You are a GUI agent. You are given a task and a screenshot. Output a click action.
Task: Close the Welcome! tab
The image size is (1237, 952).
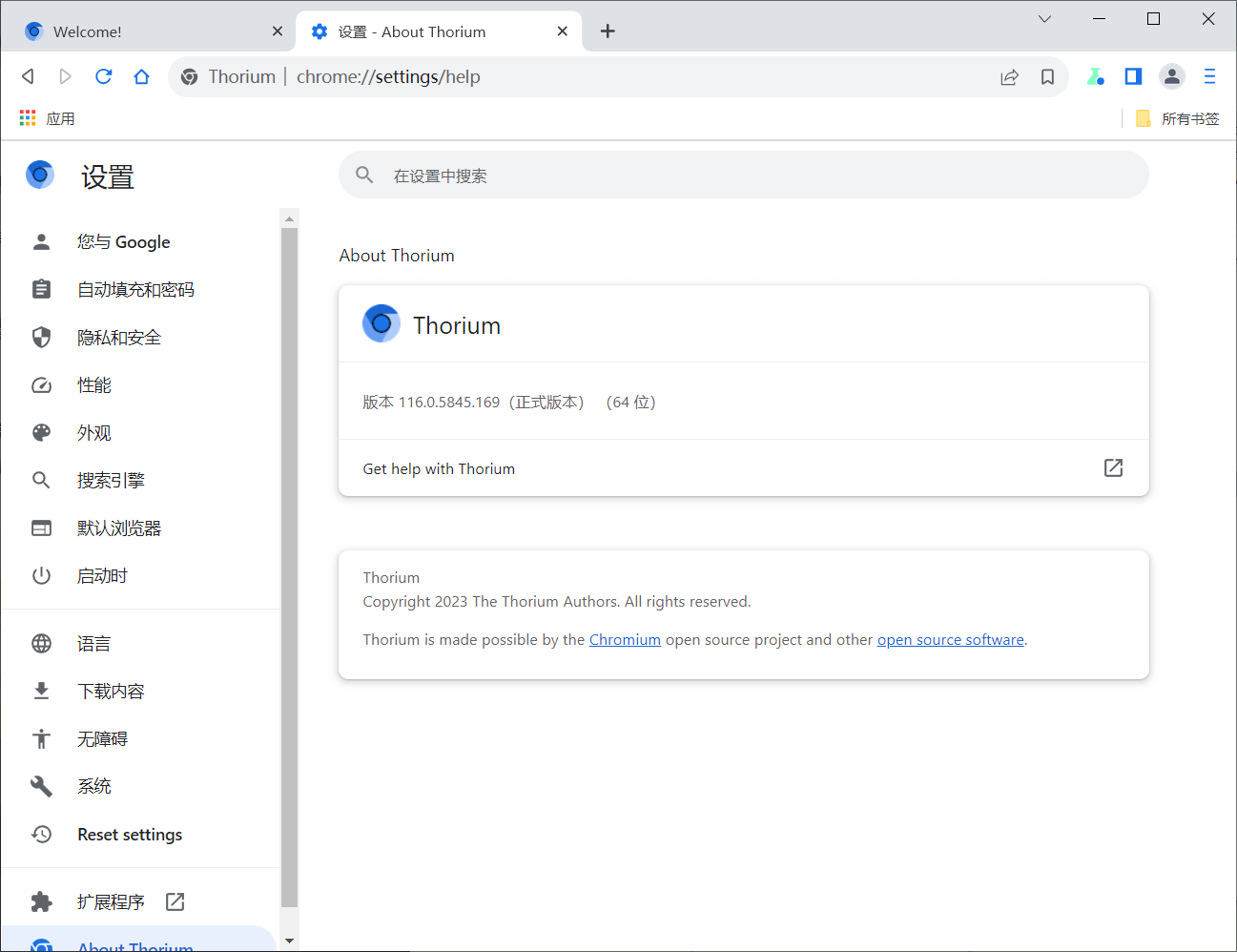pyautogui.click(x=278, y=31)
